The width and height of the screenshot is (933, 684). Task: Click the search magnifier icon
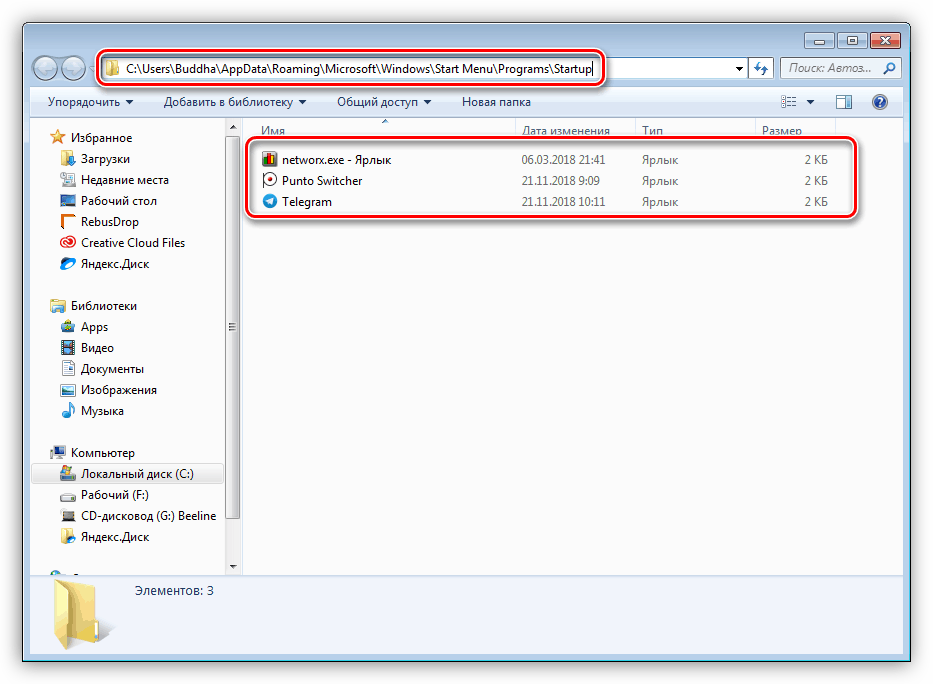[889, 68]
